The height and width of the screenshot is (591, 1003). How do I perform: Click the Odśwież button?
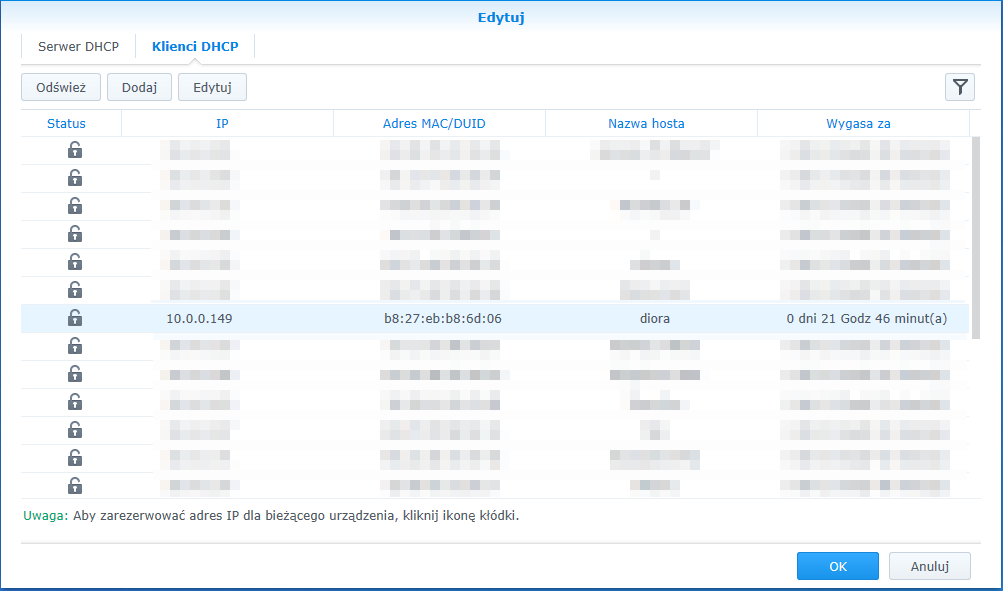(x=61, y=87)
